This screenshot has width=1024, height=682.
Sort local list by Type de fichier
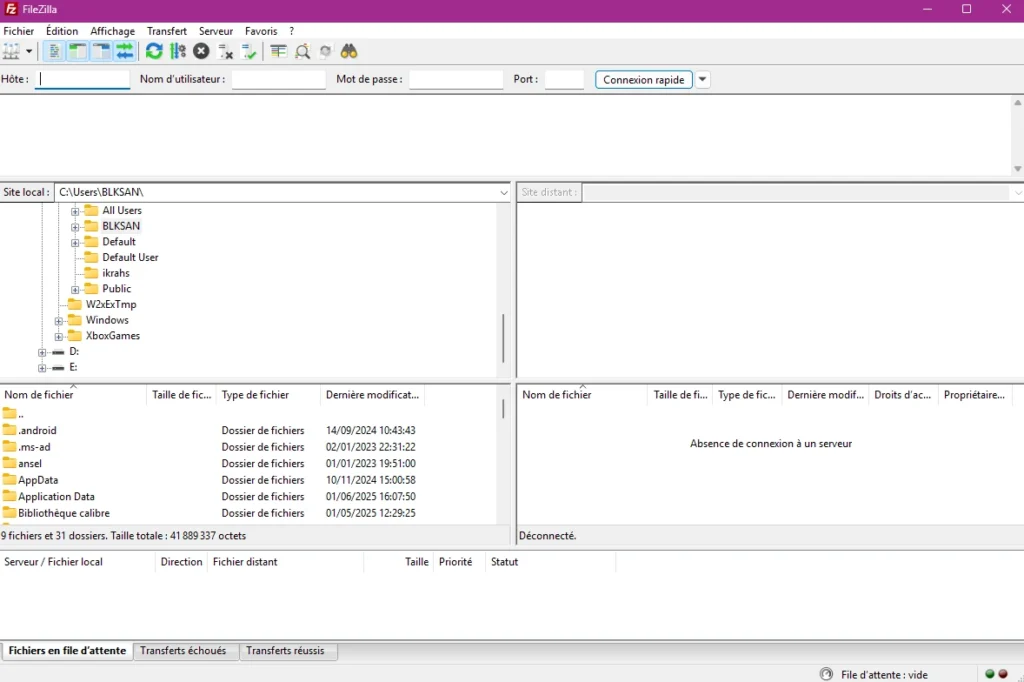(268, 395)
